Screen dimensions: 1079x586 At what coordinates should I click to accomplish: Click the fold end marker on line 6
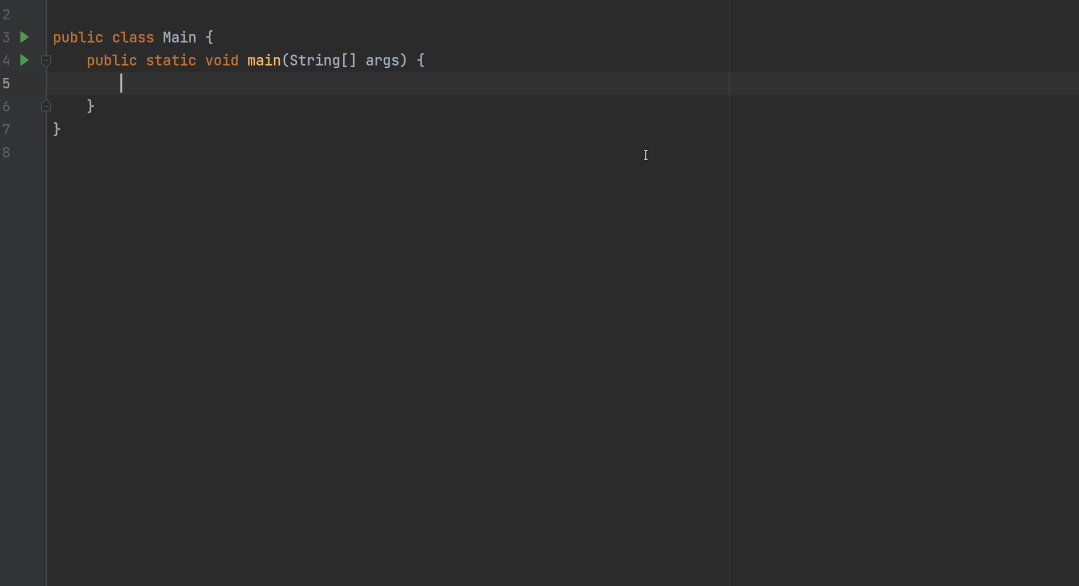46,106
